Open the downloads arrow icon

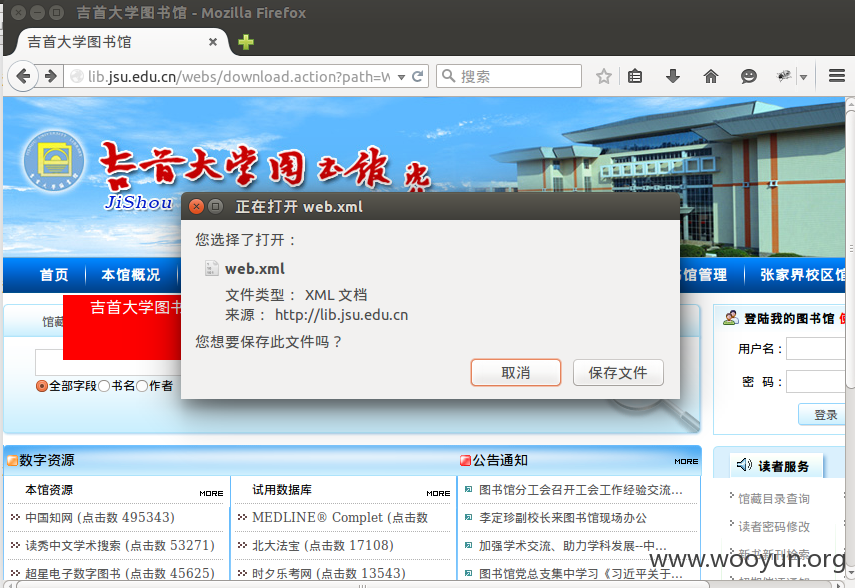click(673, 76)
